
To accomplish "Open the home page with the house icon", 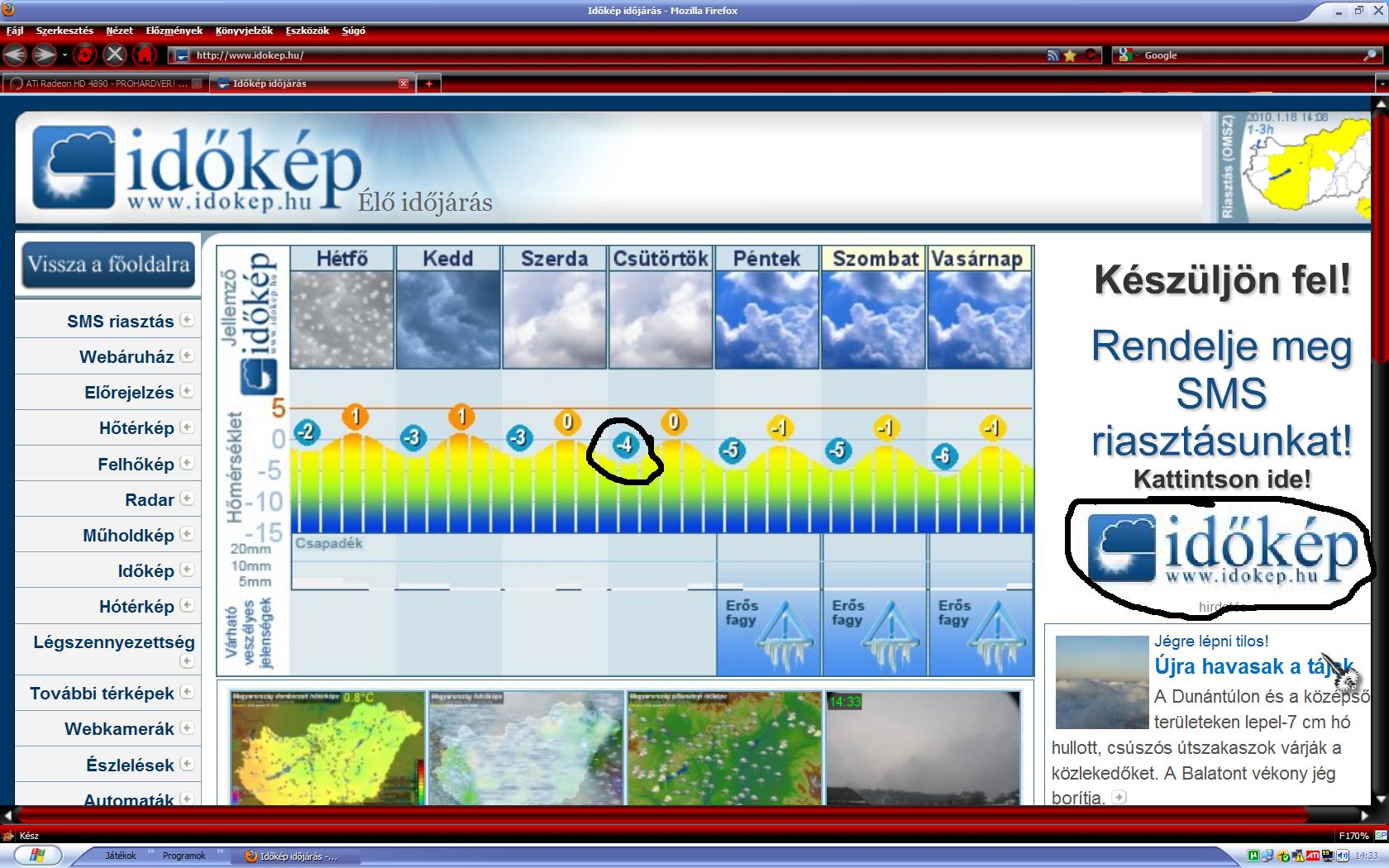I will click(145, 55).
